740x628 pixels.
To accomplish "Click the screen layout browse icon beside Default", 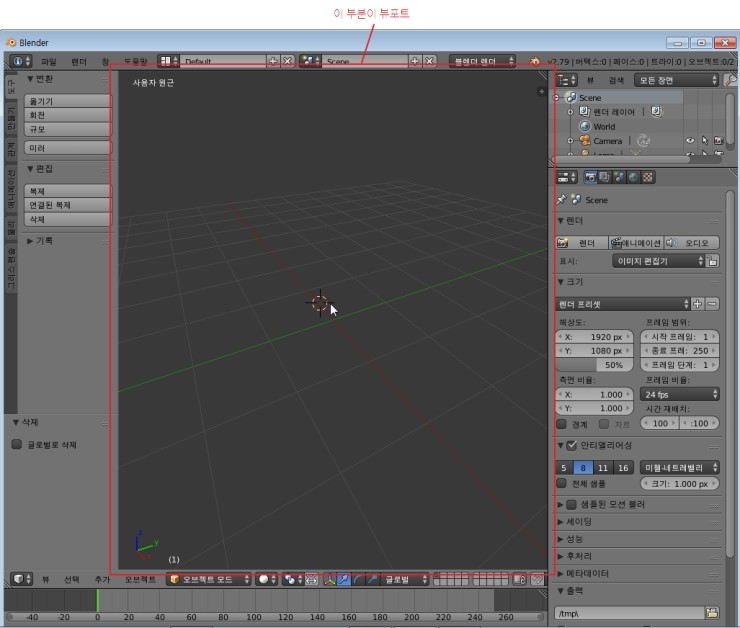I will tap(168, 61).
